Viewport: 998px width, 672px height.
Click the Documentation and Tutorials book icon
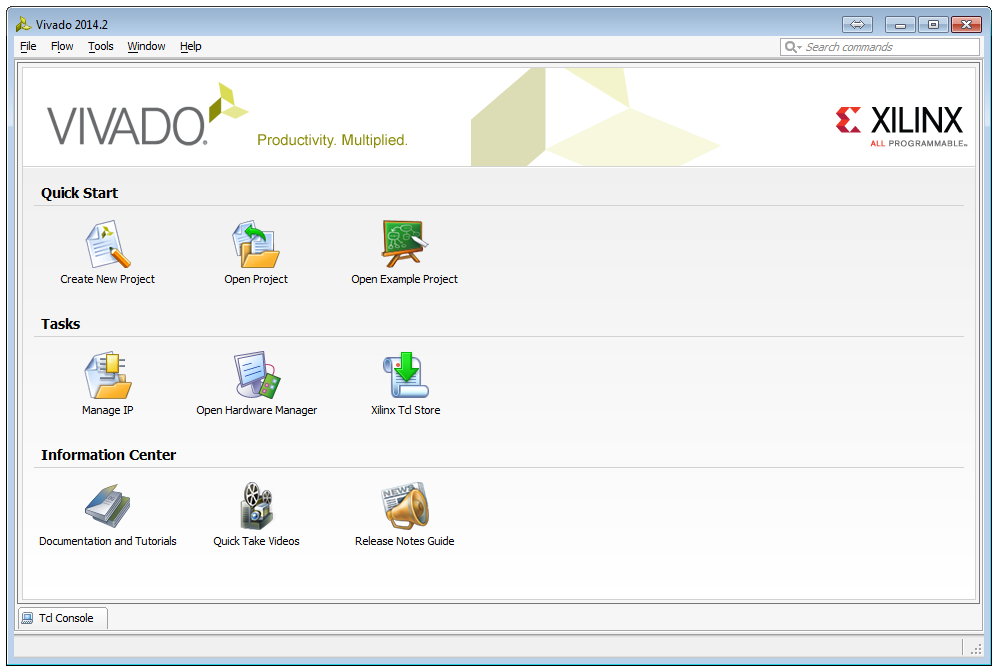click(x=108, y=507)
